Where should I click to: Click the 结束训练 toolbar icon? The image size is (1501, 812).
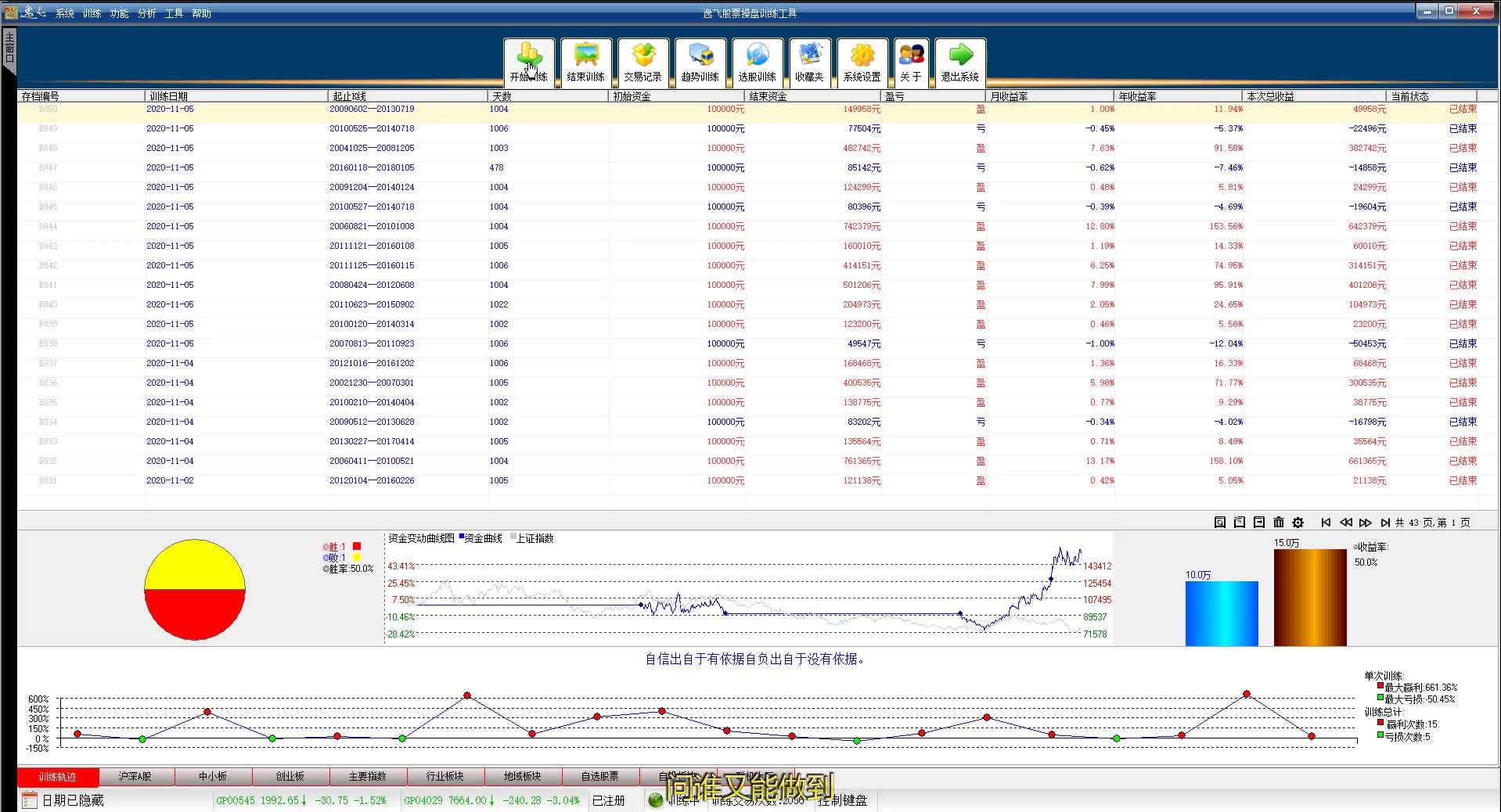[585, 62]
